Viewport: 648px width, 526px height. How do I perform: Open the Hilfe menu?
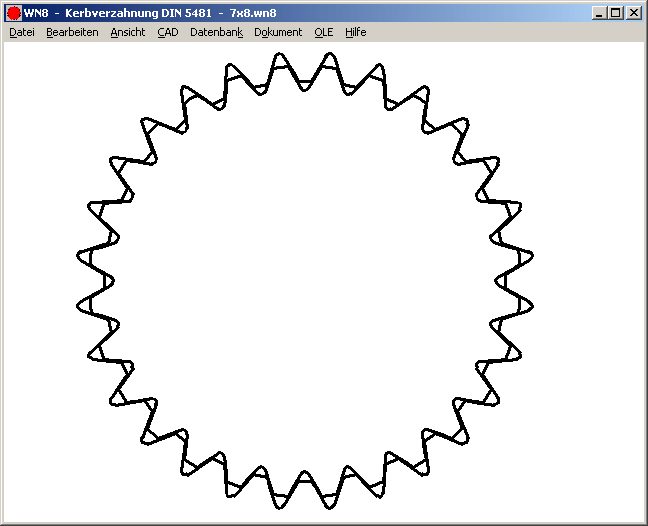click(x=356, y=32)
